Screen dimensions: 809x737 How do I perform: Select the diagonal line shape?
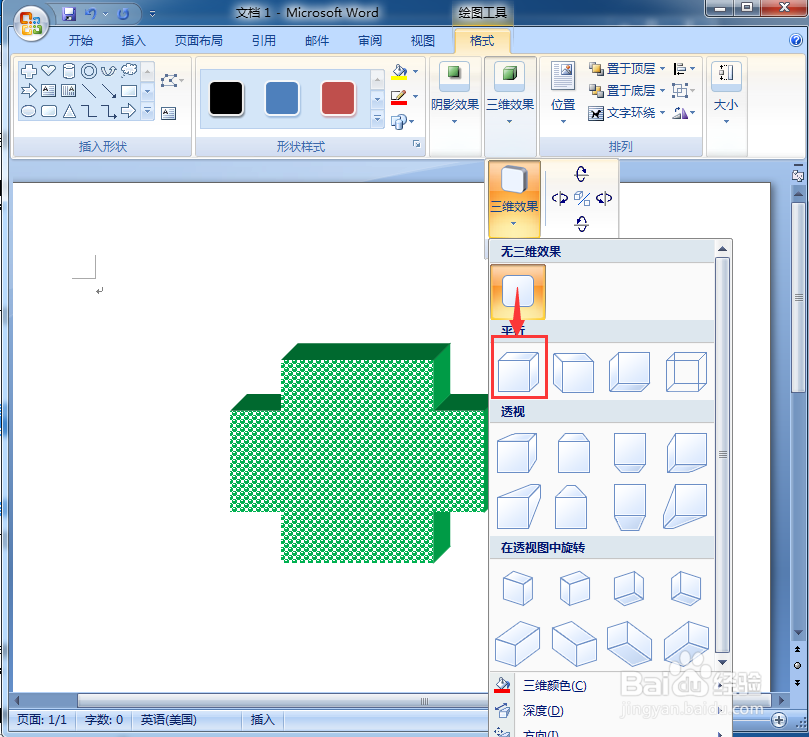[x=89, y=91]
